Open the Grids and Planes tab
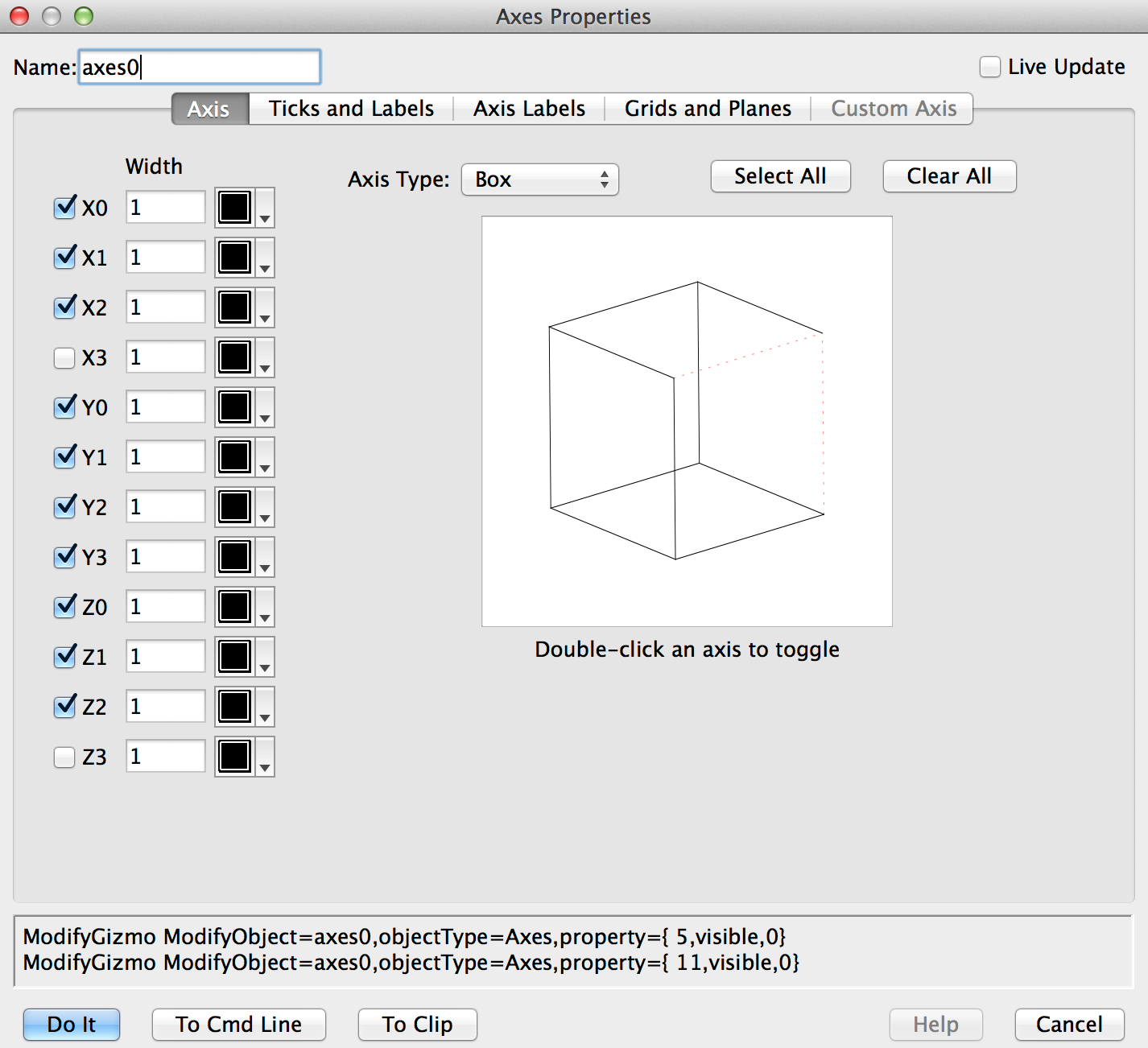Screen dimensions: 1148x1048 click(x=708, y=109)
